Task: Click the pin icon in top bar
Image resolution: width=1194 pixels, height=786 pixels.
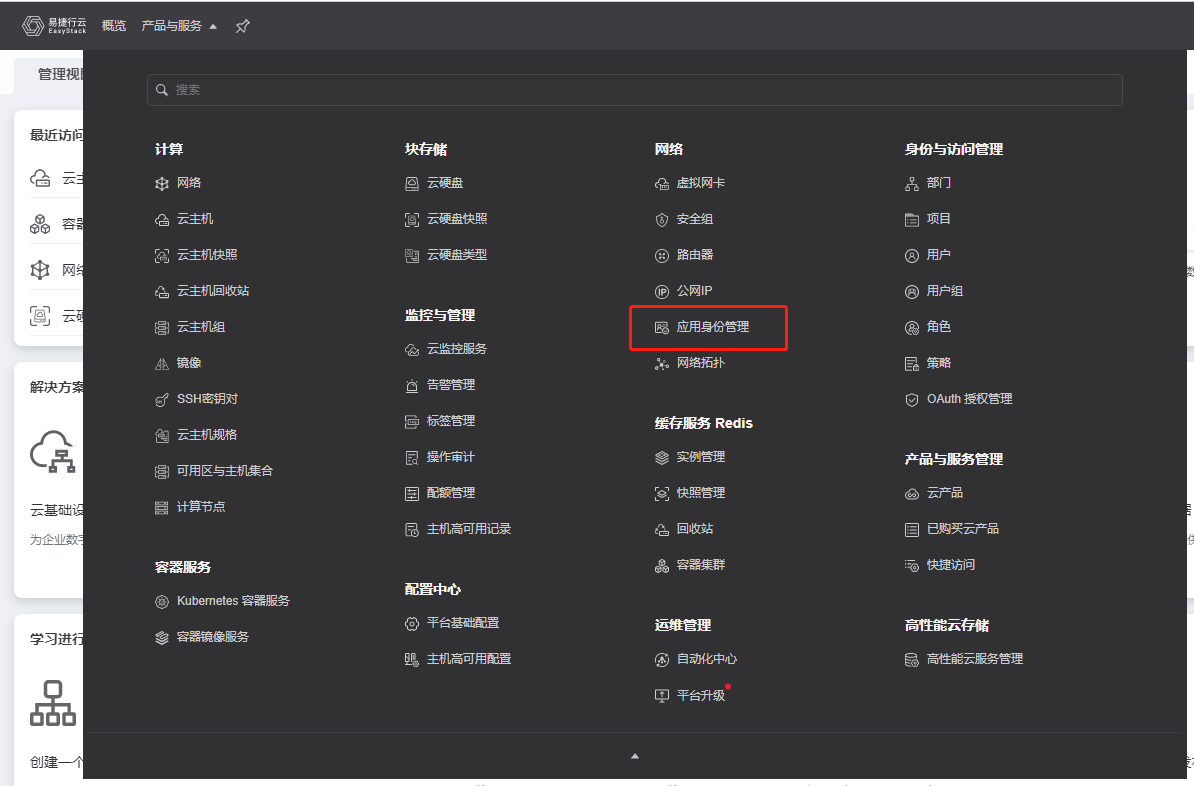Action: (242, 26)
